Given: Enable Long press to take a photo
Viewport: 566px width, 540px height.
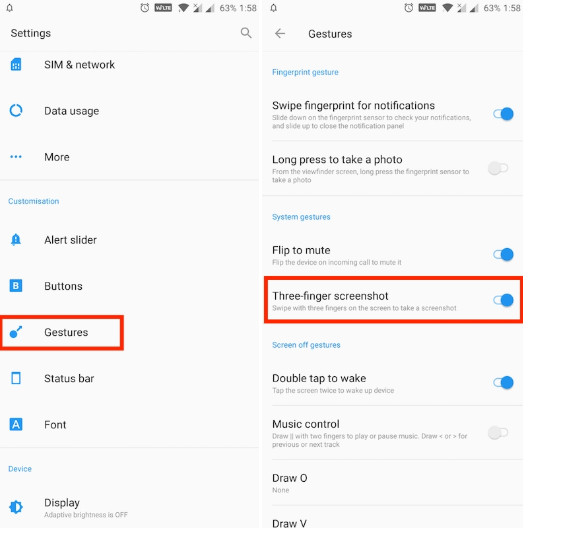Looking at the screenshot, I should tap(498, 168).
